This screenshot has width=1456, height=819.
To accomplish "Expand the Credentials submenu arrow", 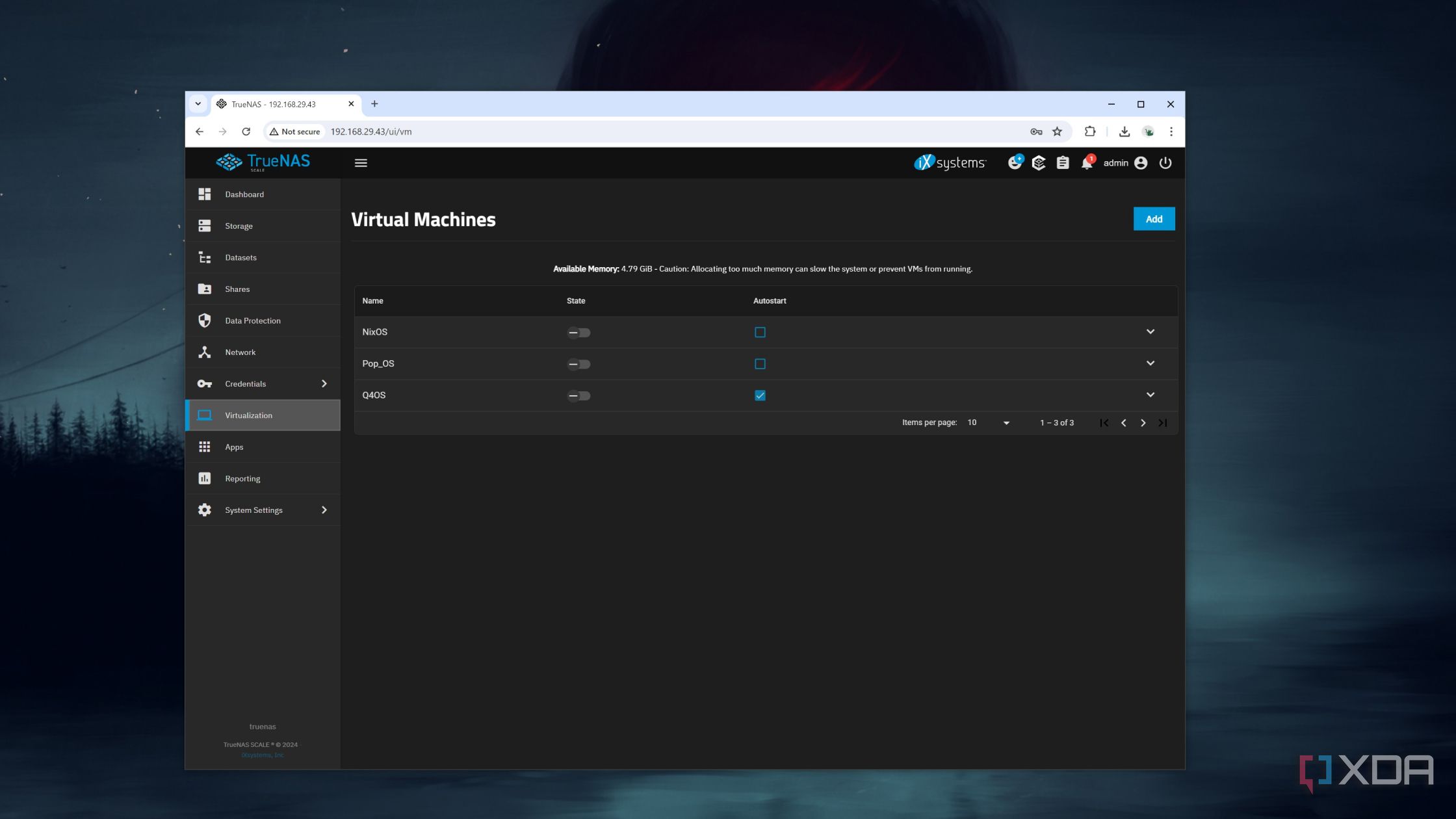I will (x=324, y=383).
